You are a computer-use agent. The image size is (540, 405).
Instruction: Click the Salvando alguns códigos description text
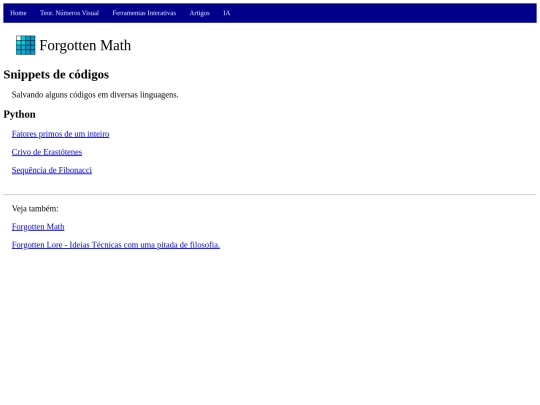[95, 95]
